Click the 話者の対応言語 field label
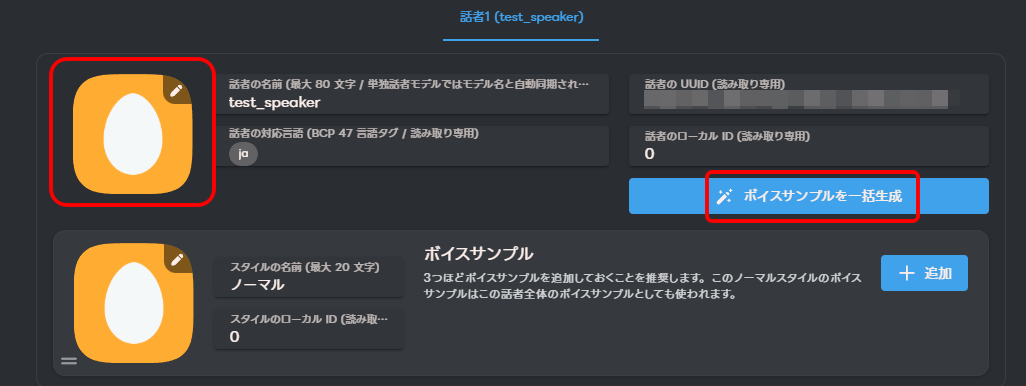The height and width of the screenshot is (386, 1026). click(354, 133)
